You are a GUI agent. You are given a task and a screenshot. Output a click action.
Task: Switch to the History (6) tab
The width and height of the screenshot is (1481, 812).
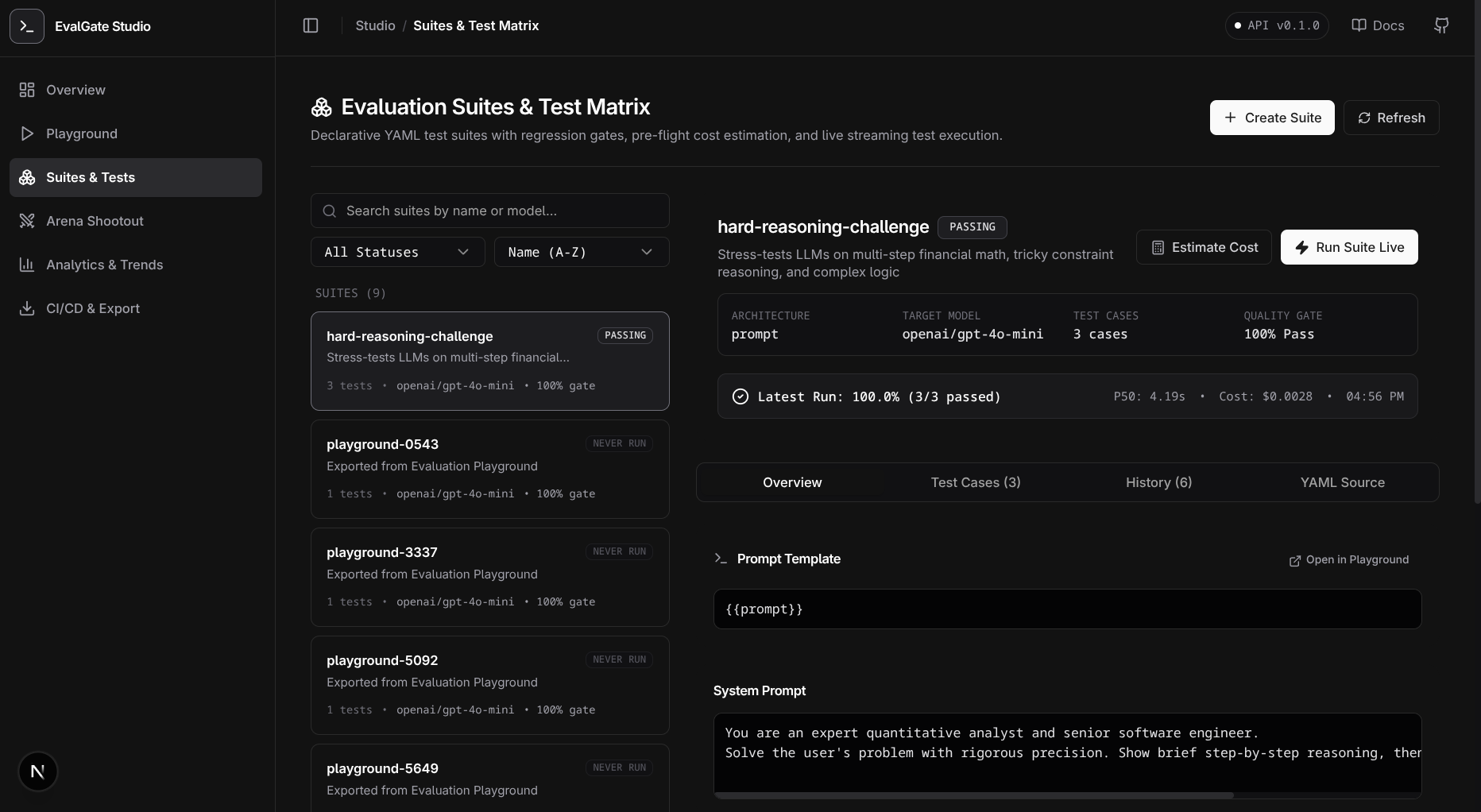1159,482
